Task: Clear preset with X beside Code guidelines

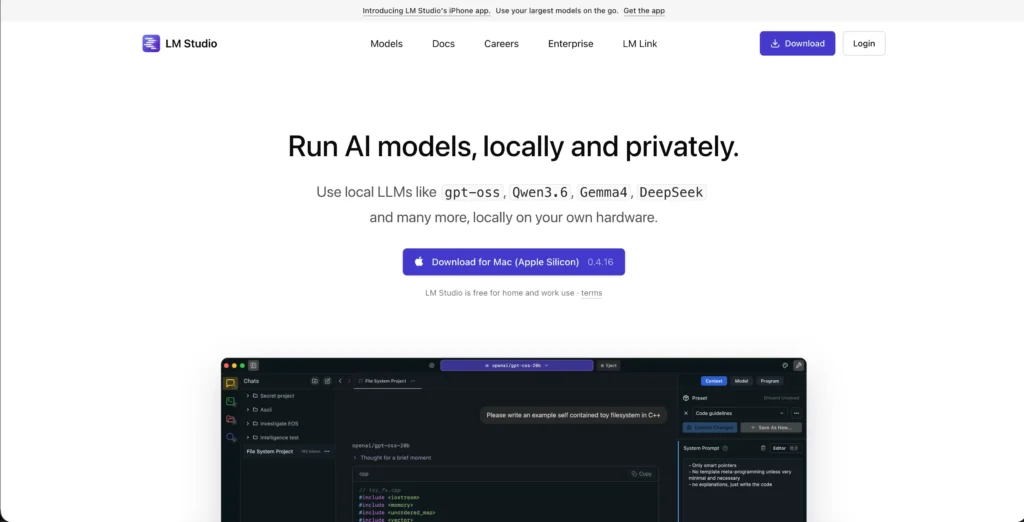Action: coord(686,413)
